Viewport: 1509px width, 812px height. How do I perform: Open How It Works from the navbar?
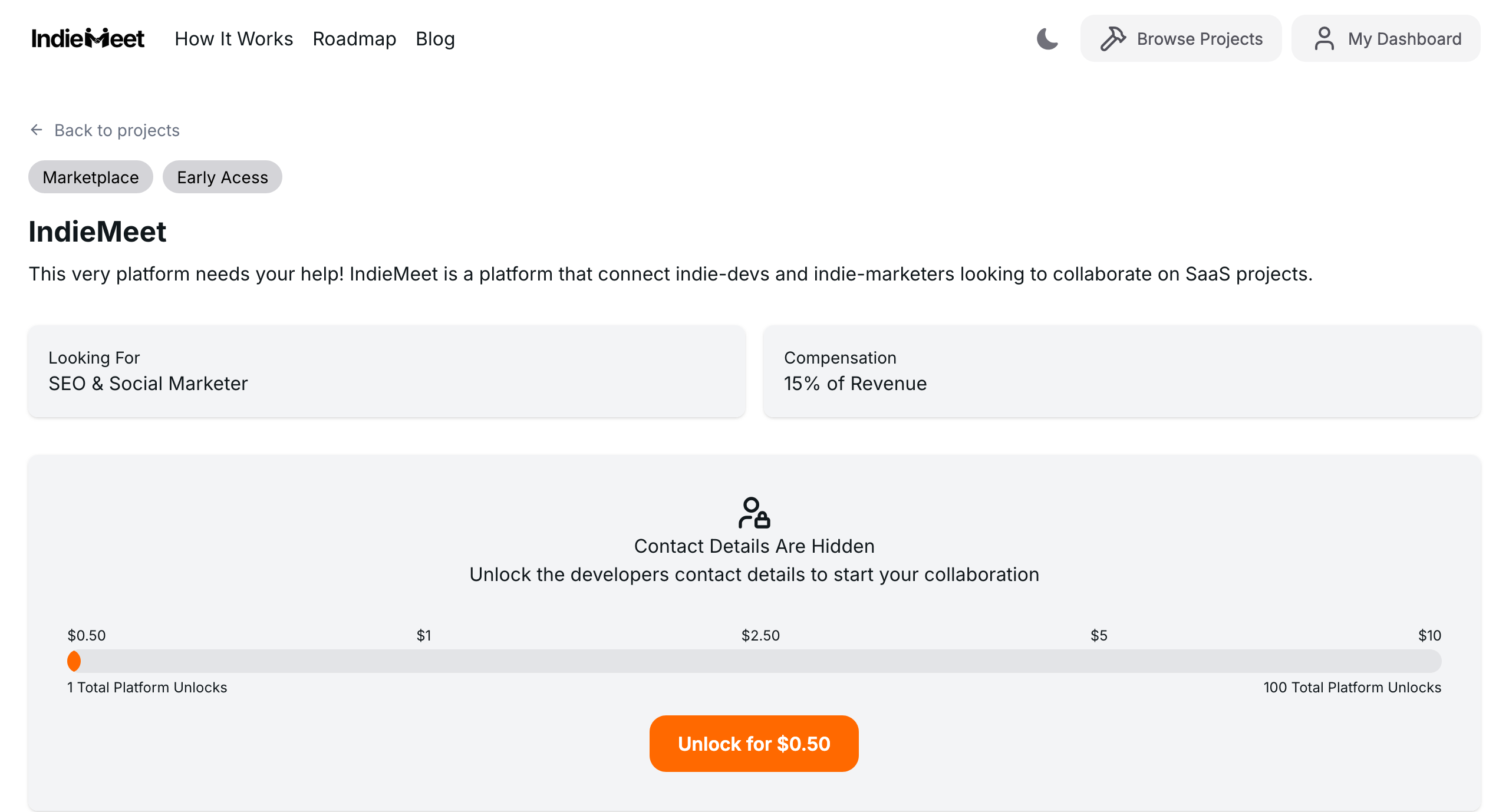click(x=233, y=39)
